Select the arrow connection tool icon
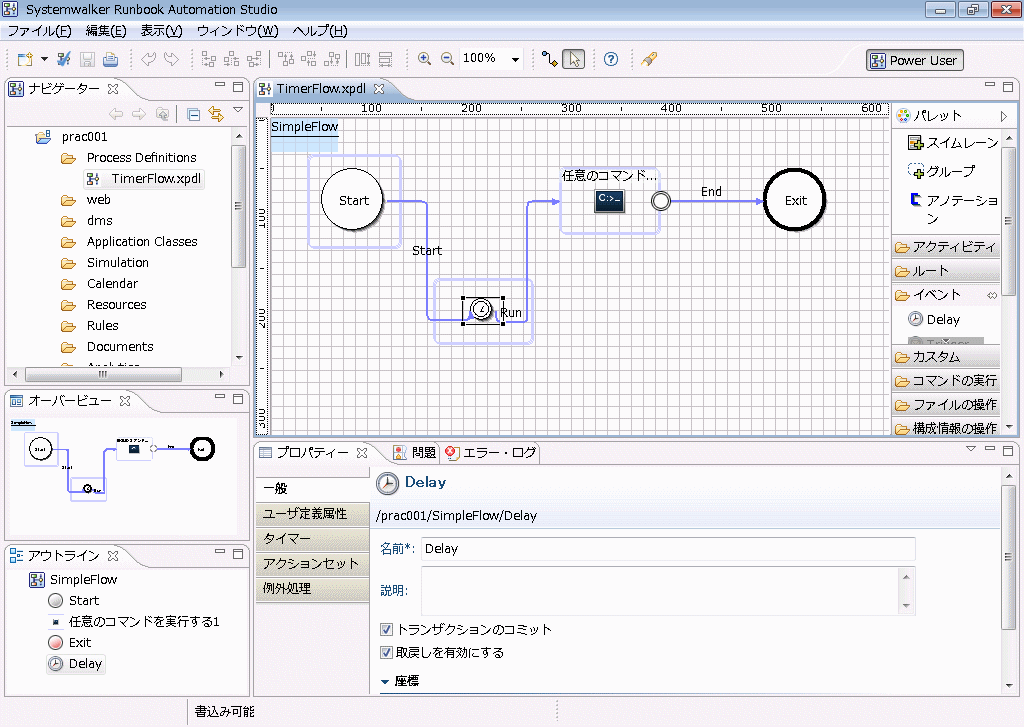This screenshot has width=1024, height=727. (x=550, y=59)
